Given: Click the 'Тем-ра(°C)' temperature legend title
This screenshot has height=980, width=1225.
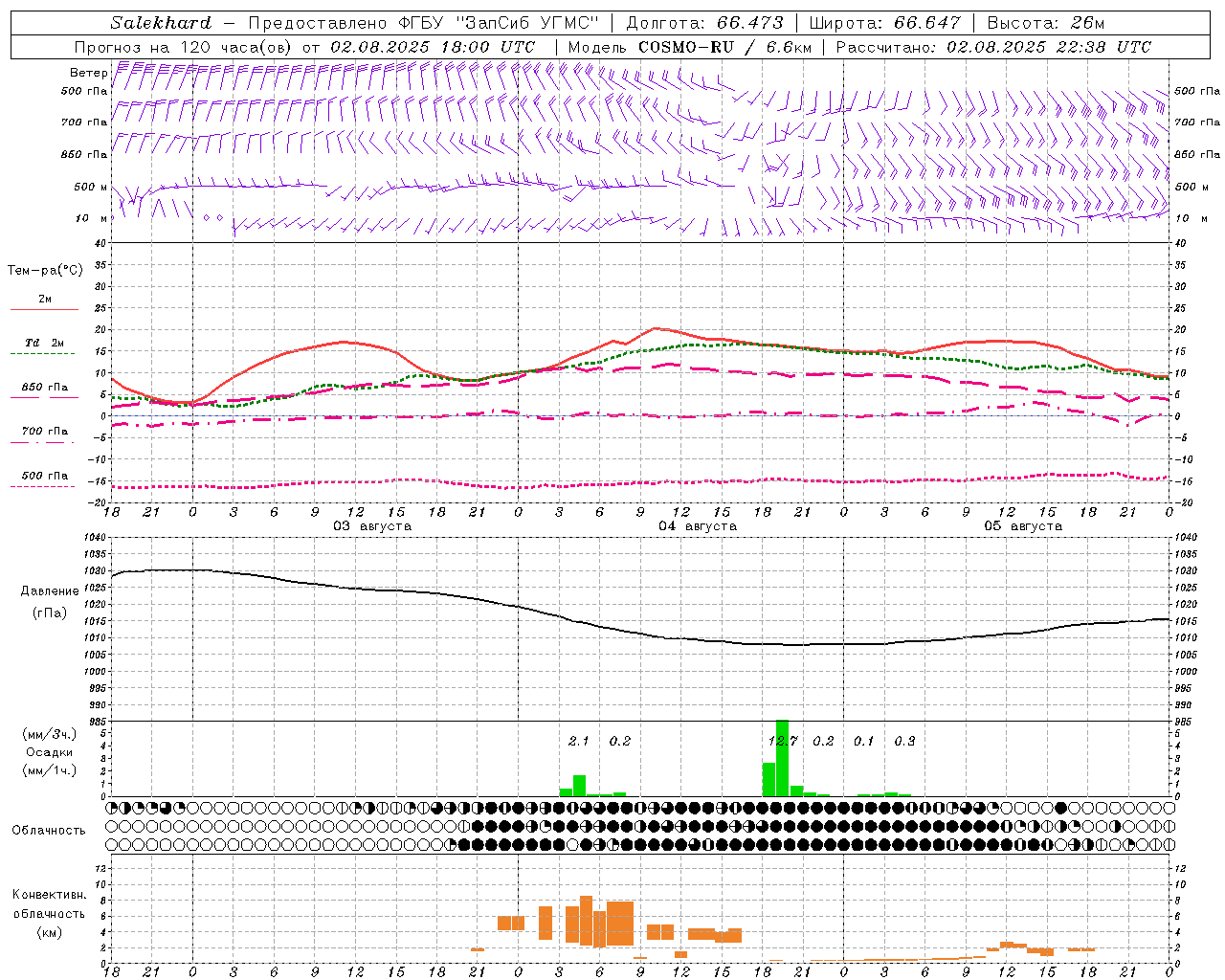Looking at the screenshot, I should (45, 271).
